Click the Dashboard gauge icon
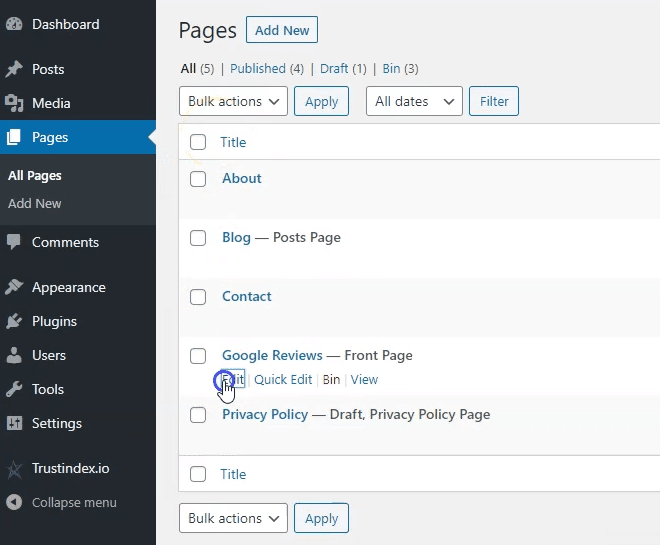Screen dimensions: 660x545 pos(14,24)
